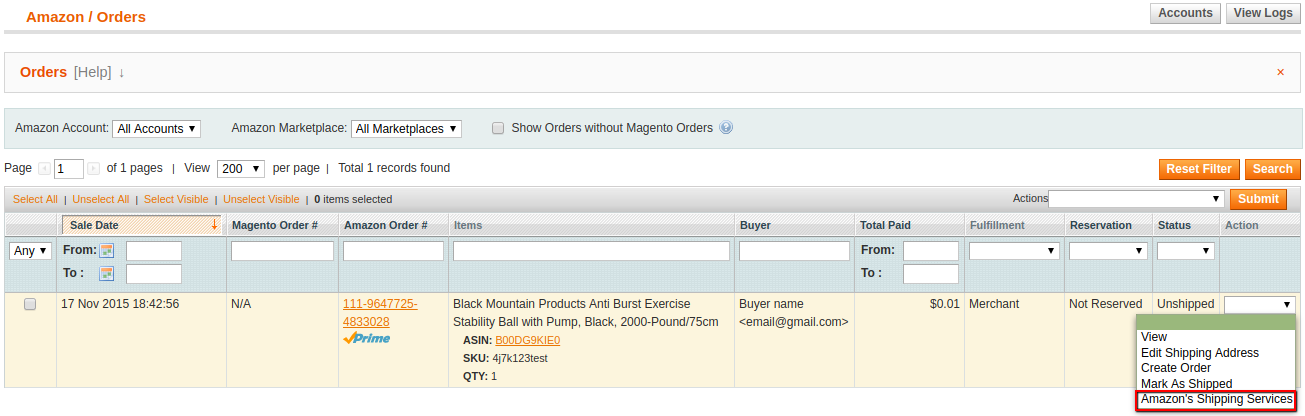Choose Amazon's Shipping Services option

pyautogui.click(x=1216, y=399)
